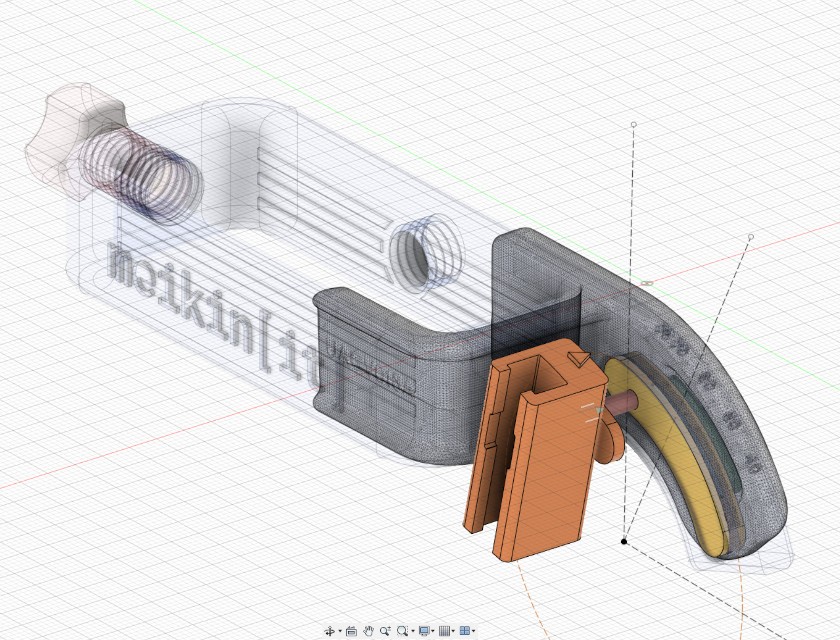
Task: Open Display Settings monitor icon
Action: point(424,631)
